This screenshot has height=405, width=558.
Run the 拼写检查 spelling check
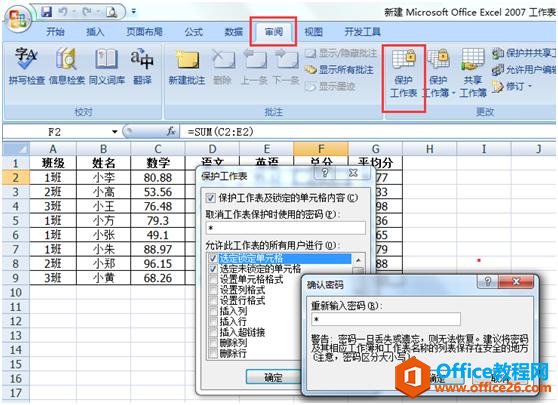pos(27,66)
